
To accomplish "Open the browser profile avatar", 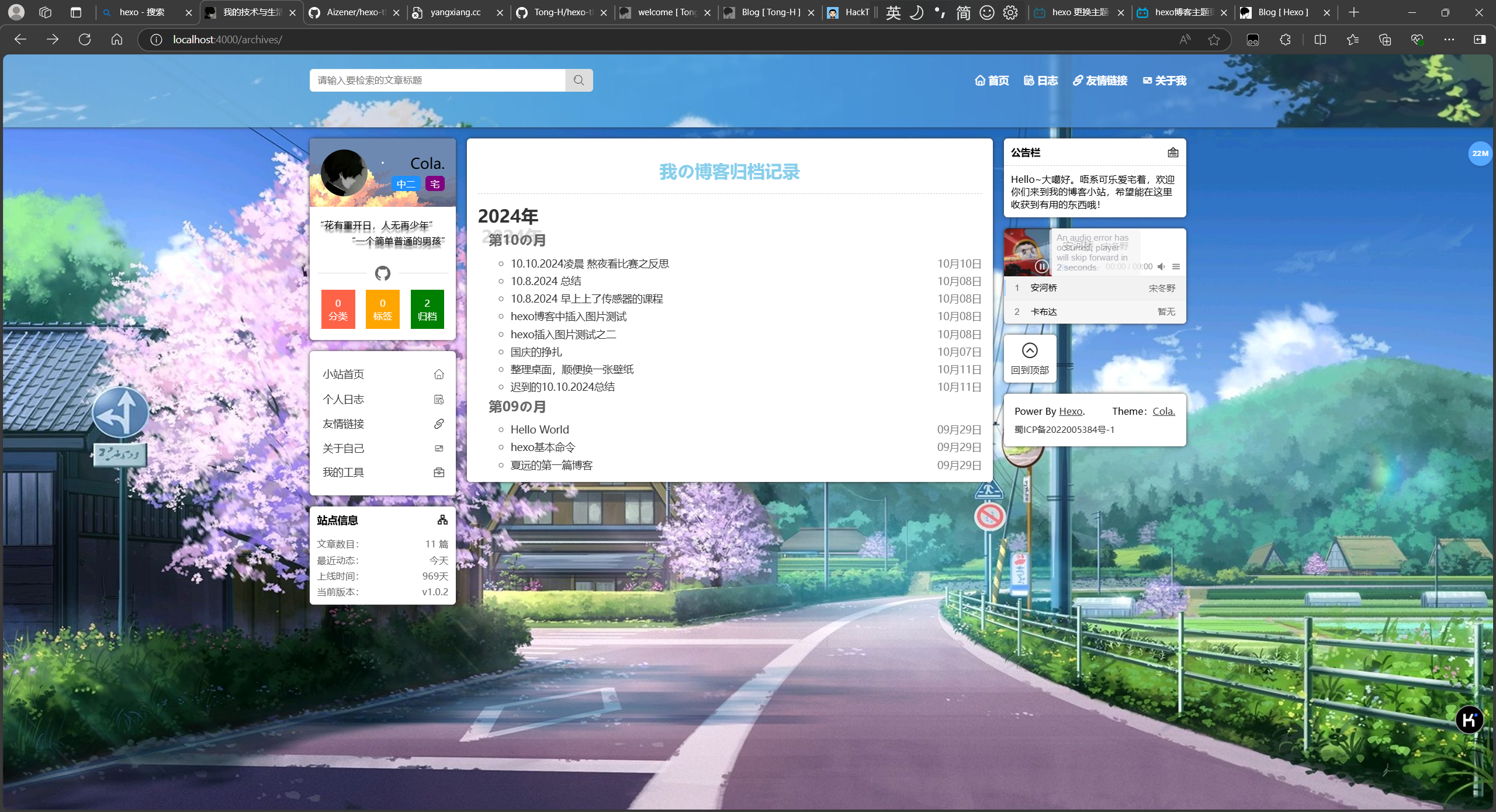I will 16,12.
